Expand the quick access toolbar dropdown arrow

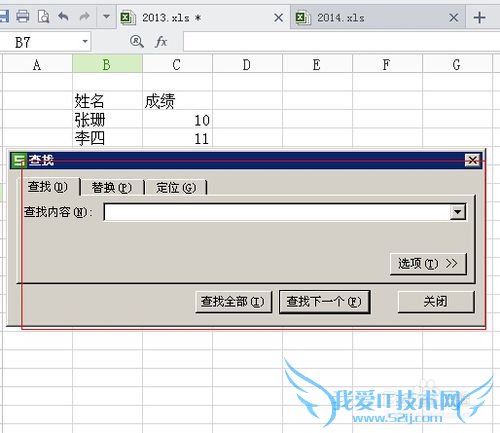[x=106, y=16]
